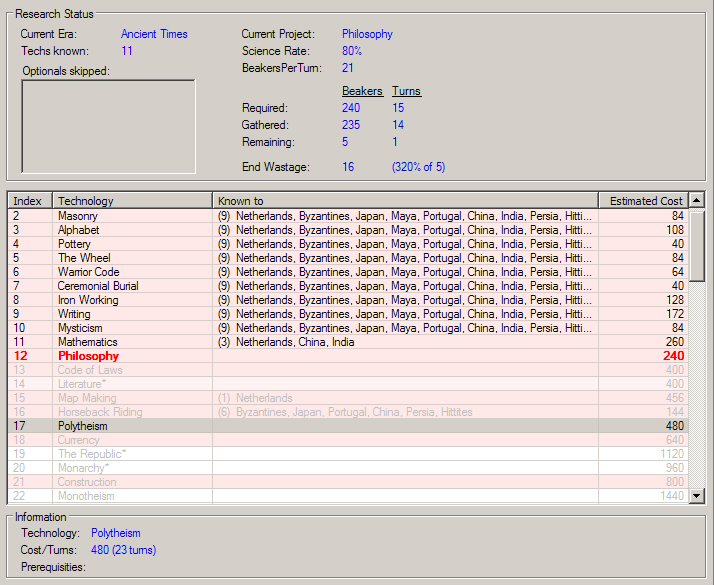Click the Known to column header
This screenshot has height=585, width=714.
pos(405,200)
